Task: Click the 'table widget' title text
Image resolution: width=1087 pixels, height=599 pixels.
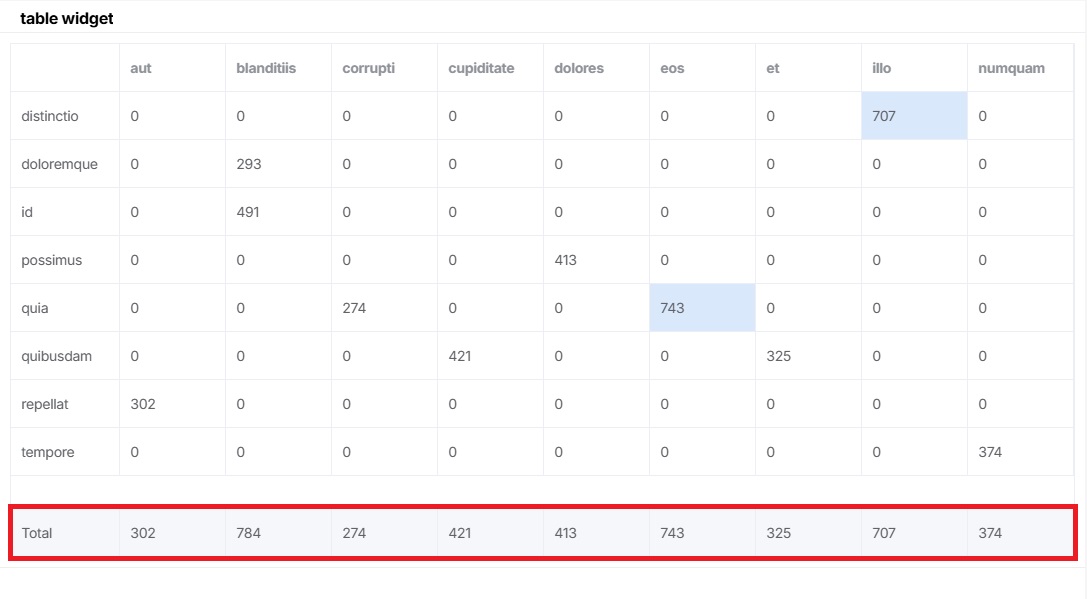Action: tap(67, 18)
